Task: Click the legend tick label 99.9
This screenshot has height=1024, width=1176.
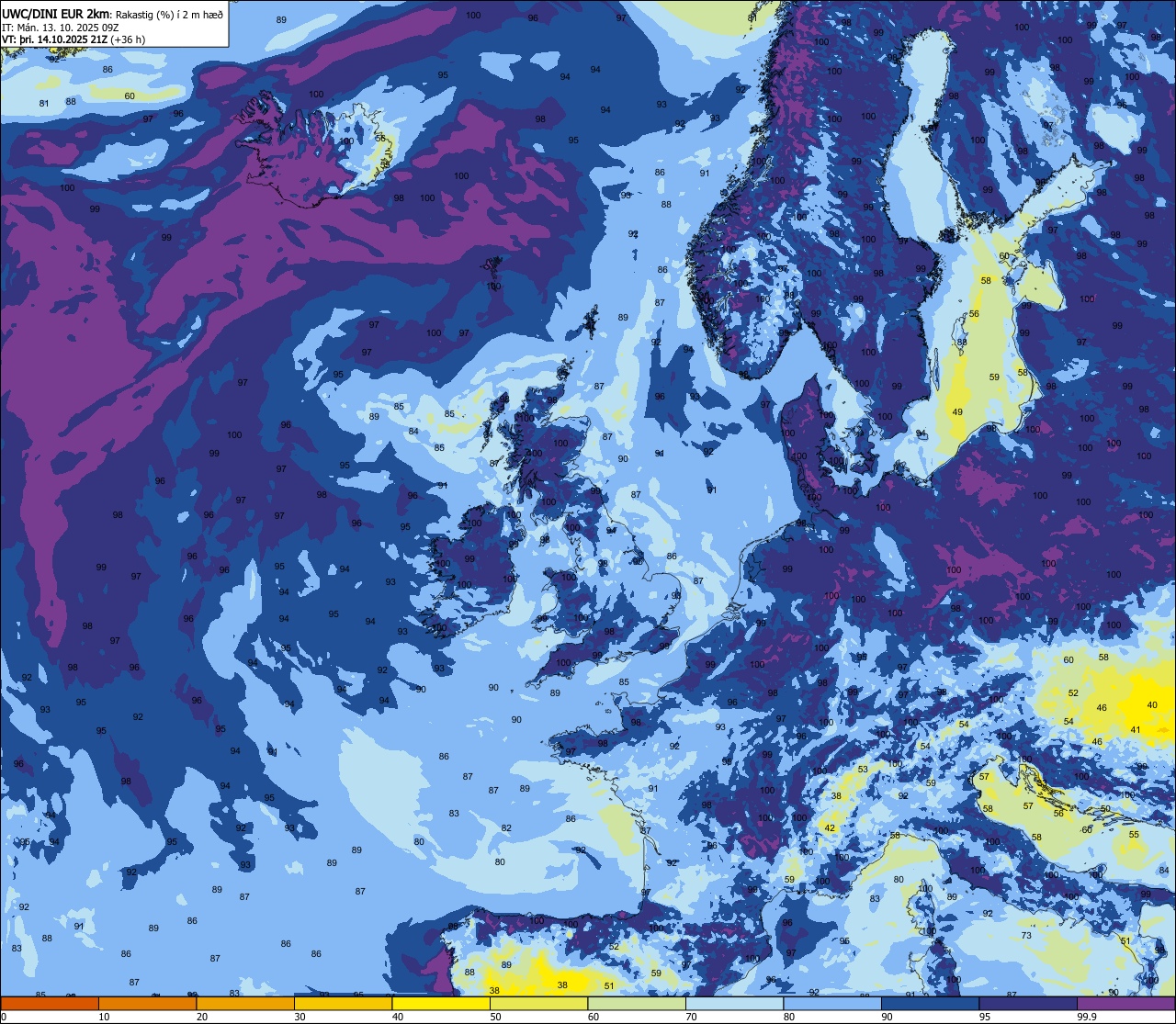Action: pyautogui.click(x=1086, y=1017)
